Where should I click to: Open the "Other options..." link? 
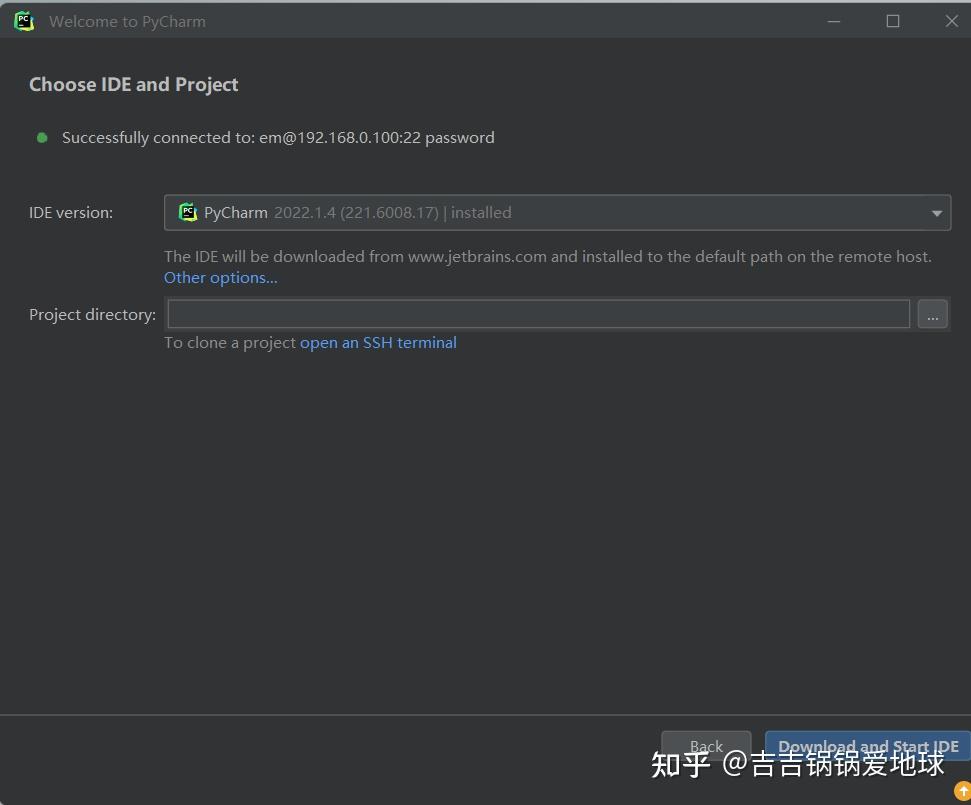(x=221, y=278)
